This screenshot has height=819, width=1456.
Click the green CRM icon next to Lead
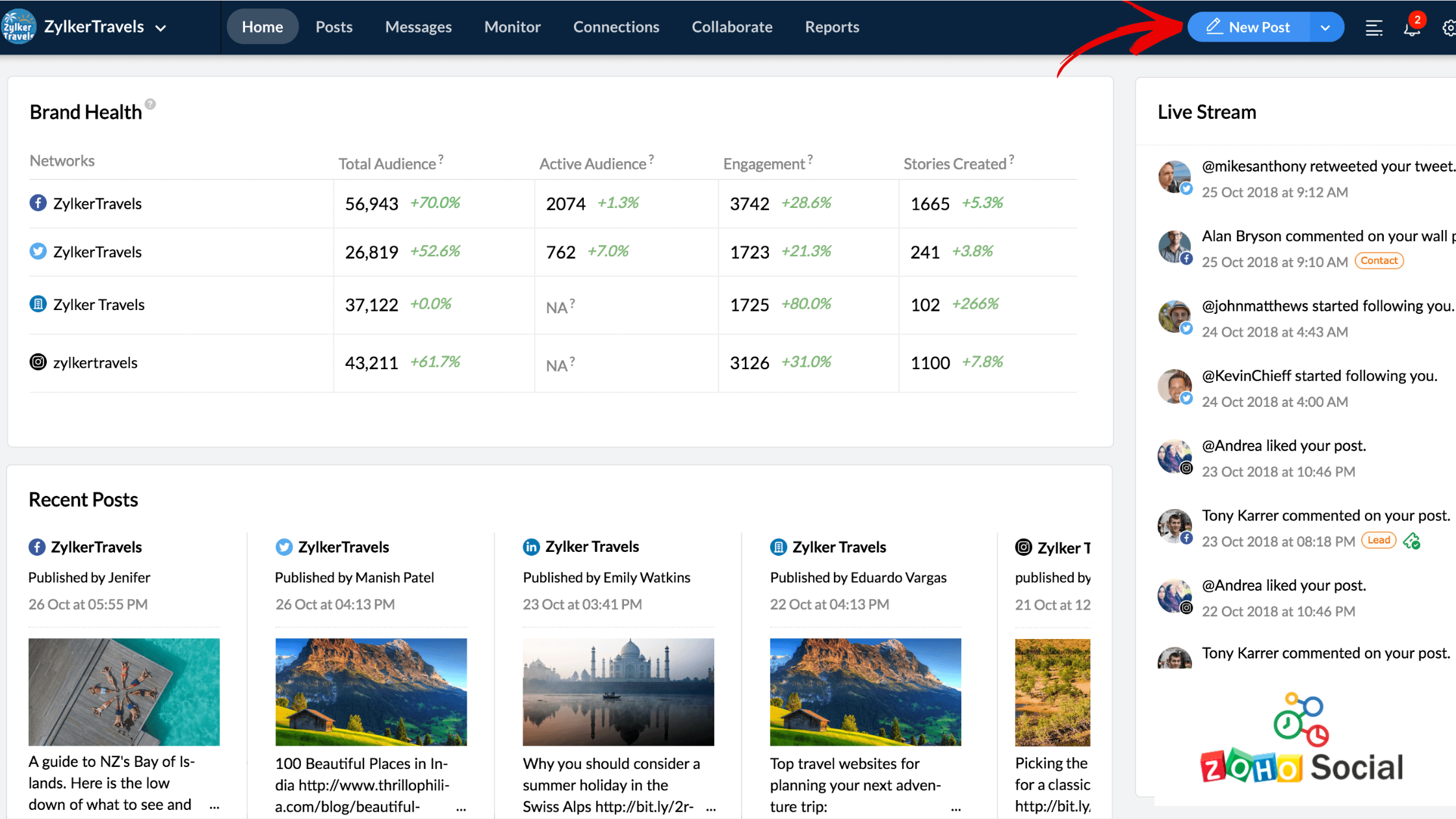point(1411,541)
